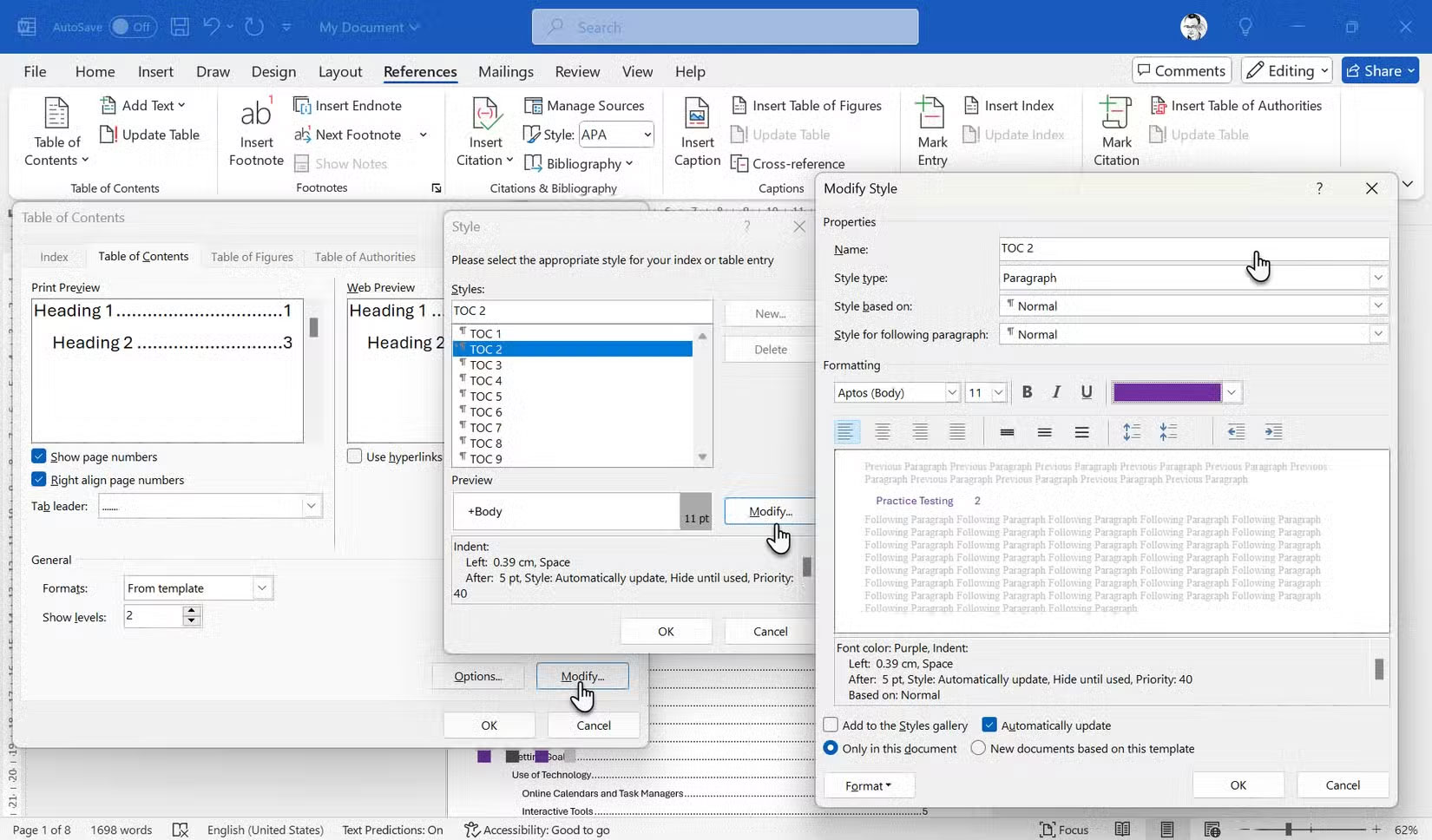Select Mark Citation
The image size is (1432, 840).
pyautogui.click(x=1114, y=128)
